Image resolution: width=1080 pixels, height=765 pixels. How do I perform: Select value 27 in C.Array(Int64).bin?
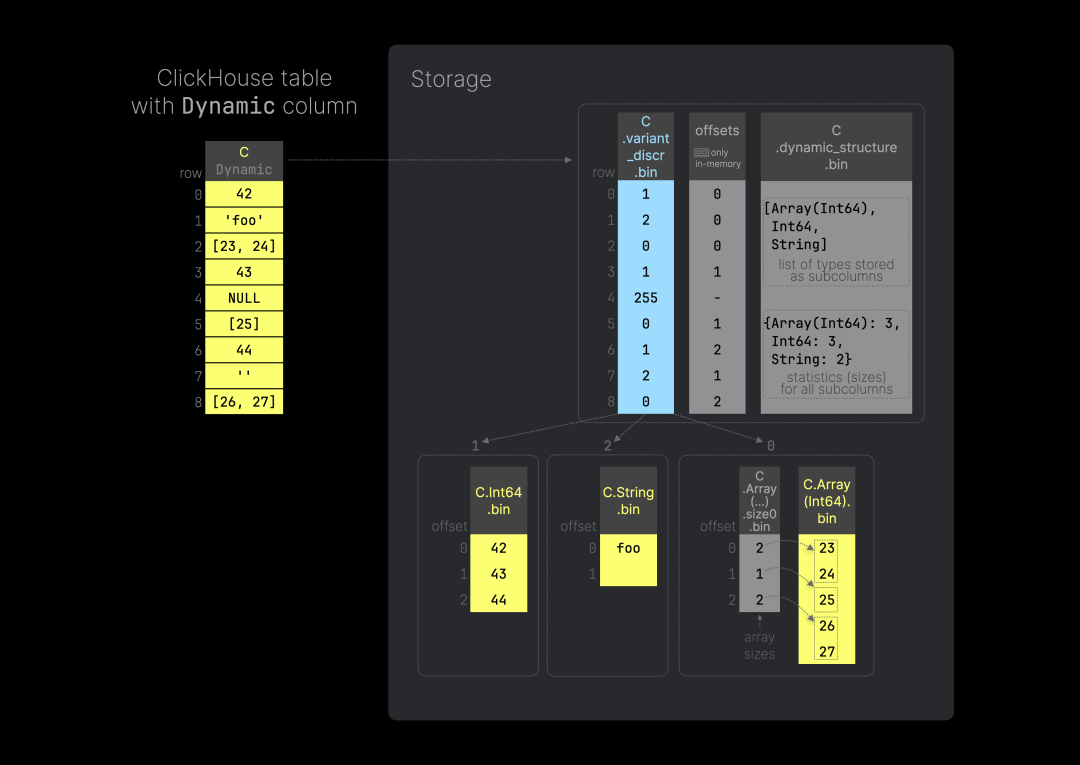pos(826,652)
